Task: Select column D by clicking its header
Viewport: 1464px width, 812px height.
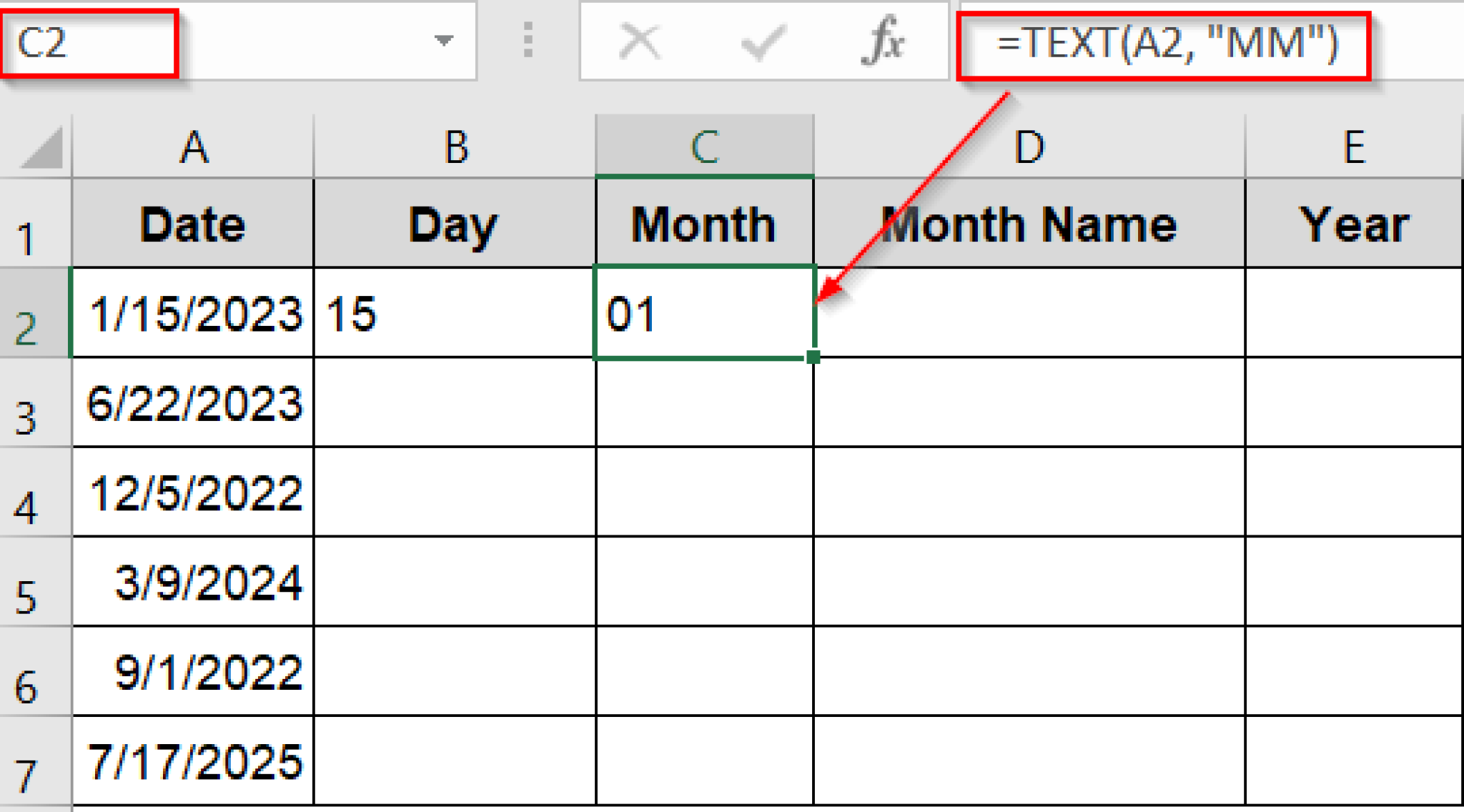Action: click(x=1028, y=147)
